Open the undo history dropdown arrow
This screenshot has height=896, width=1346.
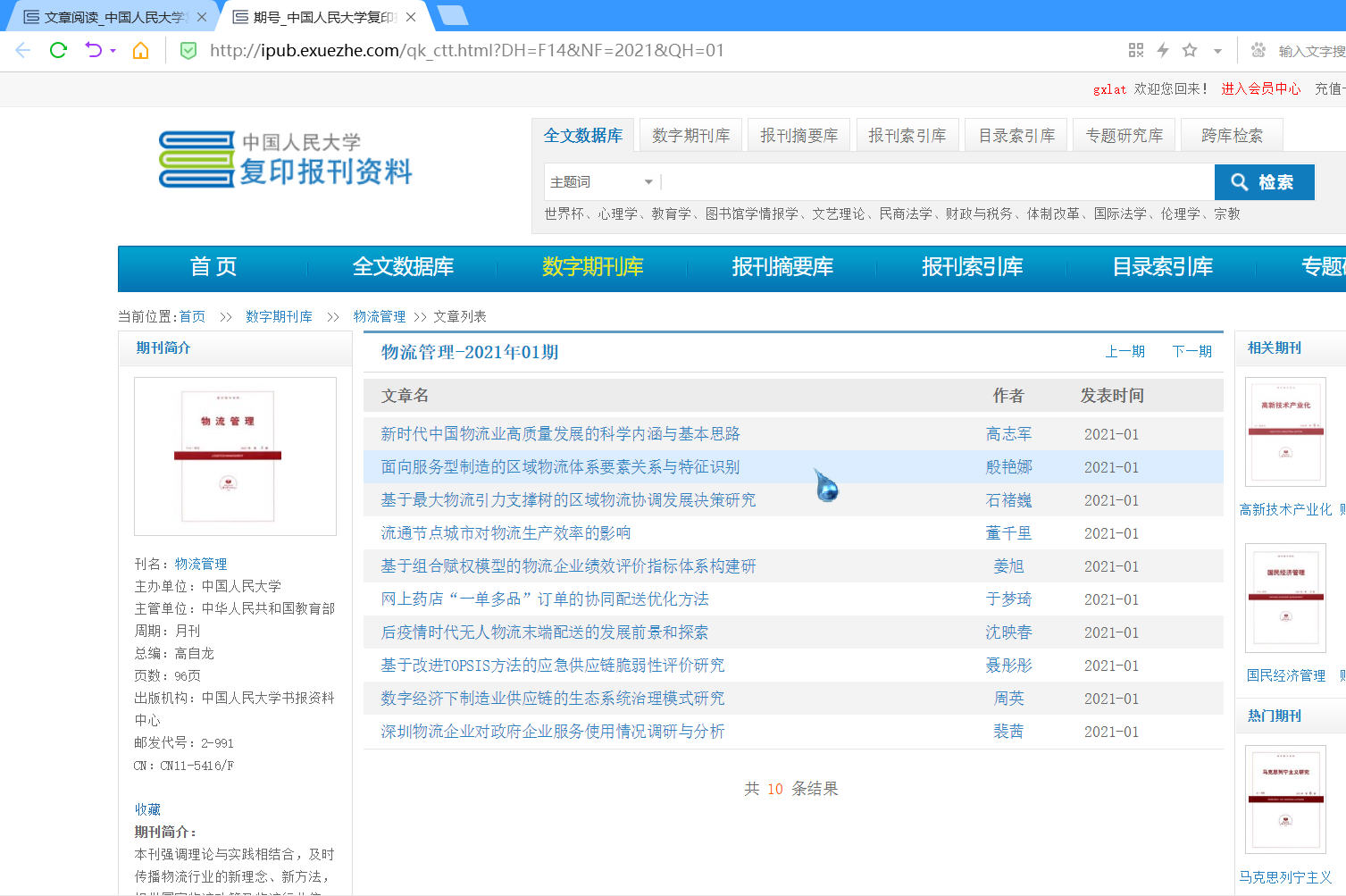tap(113, 51)
